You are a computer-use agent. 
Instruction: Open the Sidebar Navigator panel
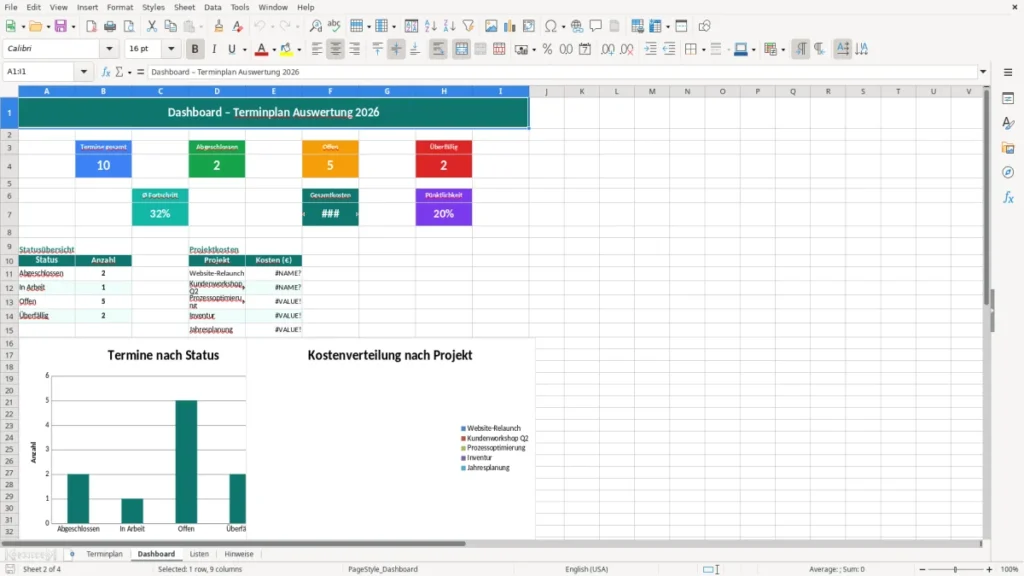coord(1008,172)
